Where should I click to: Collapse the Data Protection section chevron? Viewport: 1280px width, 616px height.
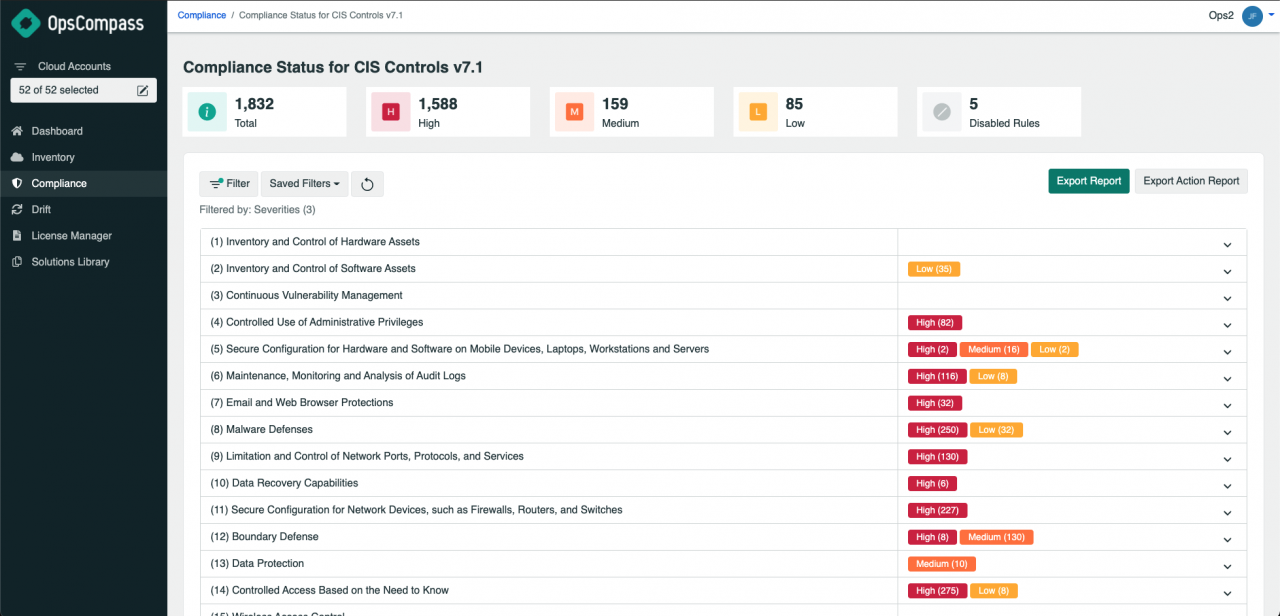(1227, 566)
